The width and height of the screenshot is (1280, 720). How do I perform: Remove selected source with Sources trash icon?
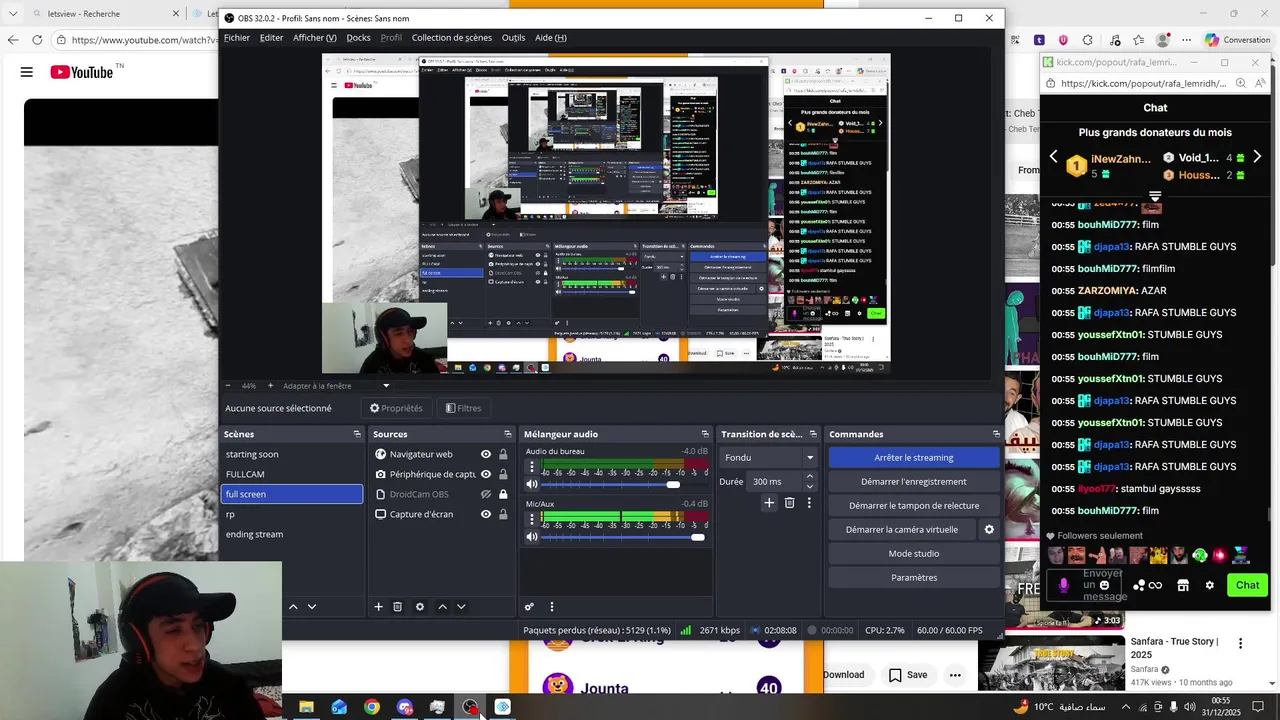[397, 607]
